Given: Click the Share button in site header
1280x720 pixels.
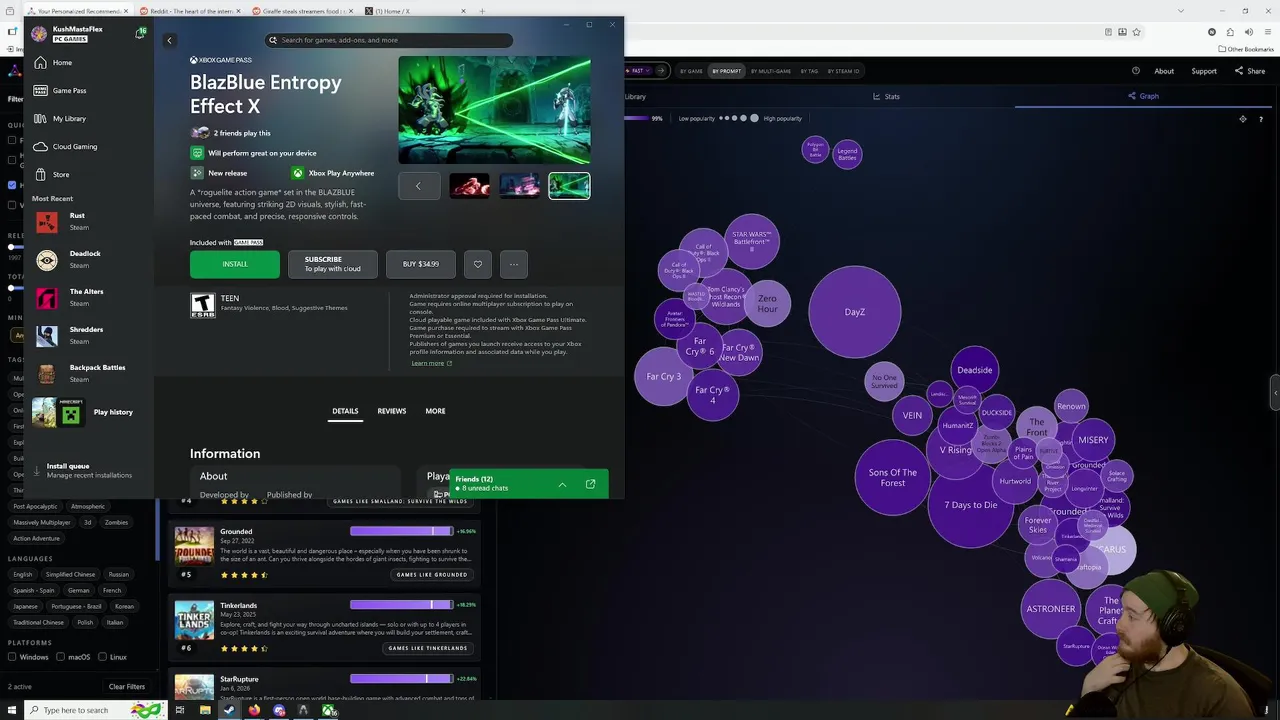Looking at the screenshot, I should coord(1250,71).
